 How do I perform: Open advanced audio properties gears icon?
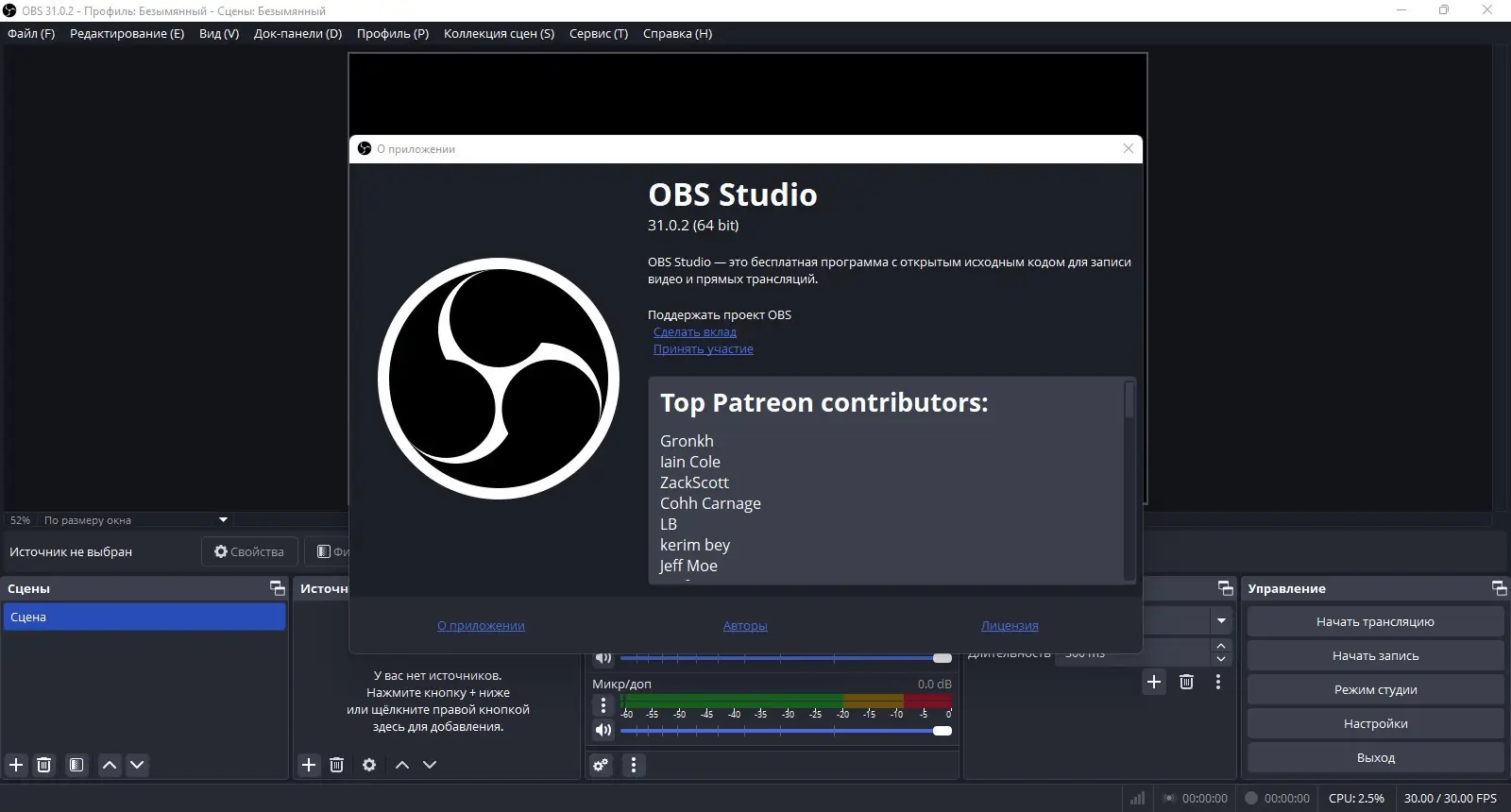click(602, 765)
